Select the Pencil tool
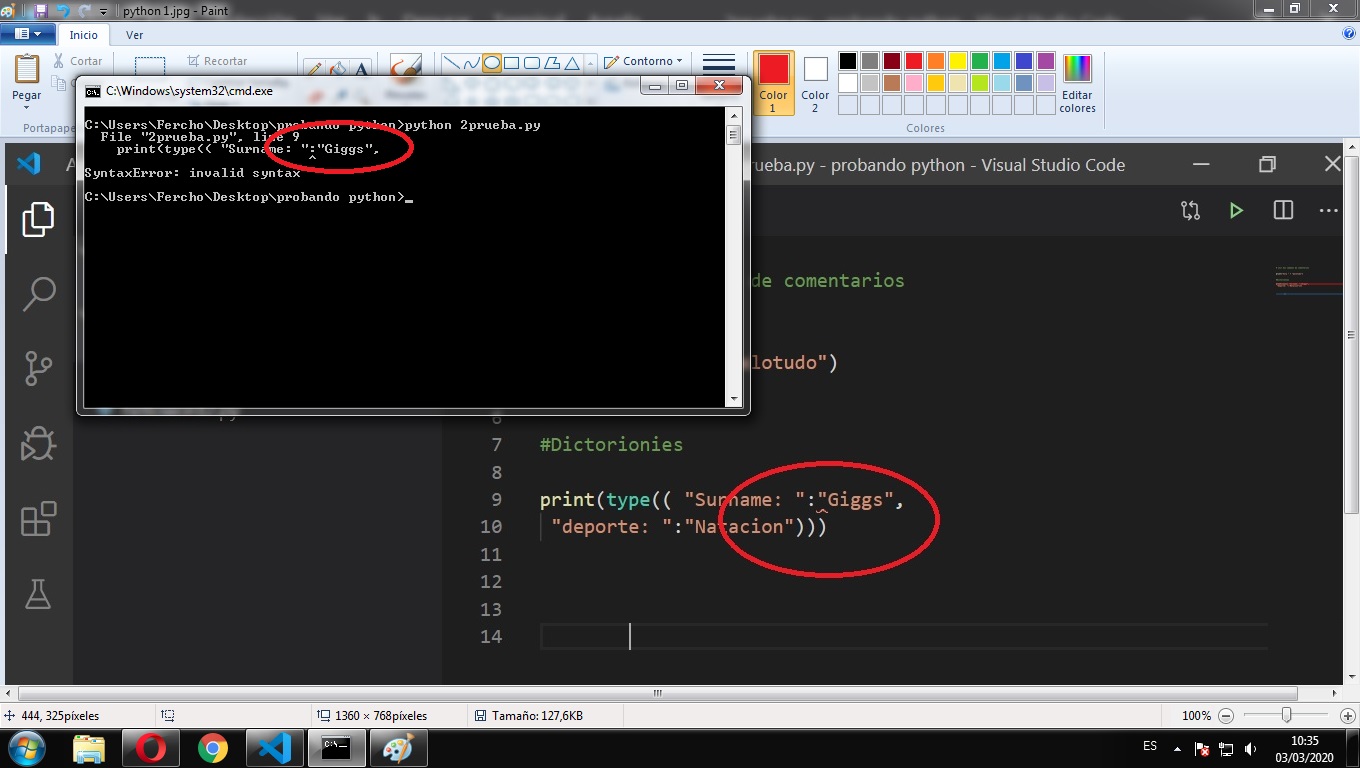 point(314,68)
